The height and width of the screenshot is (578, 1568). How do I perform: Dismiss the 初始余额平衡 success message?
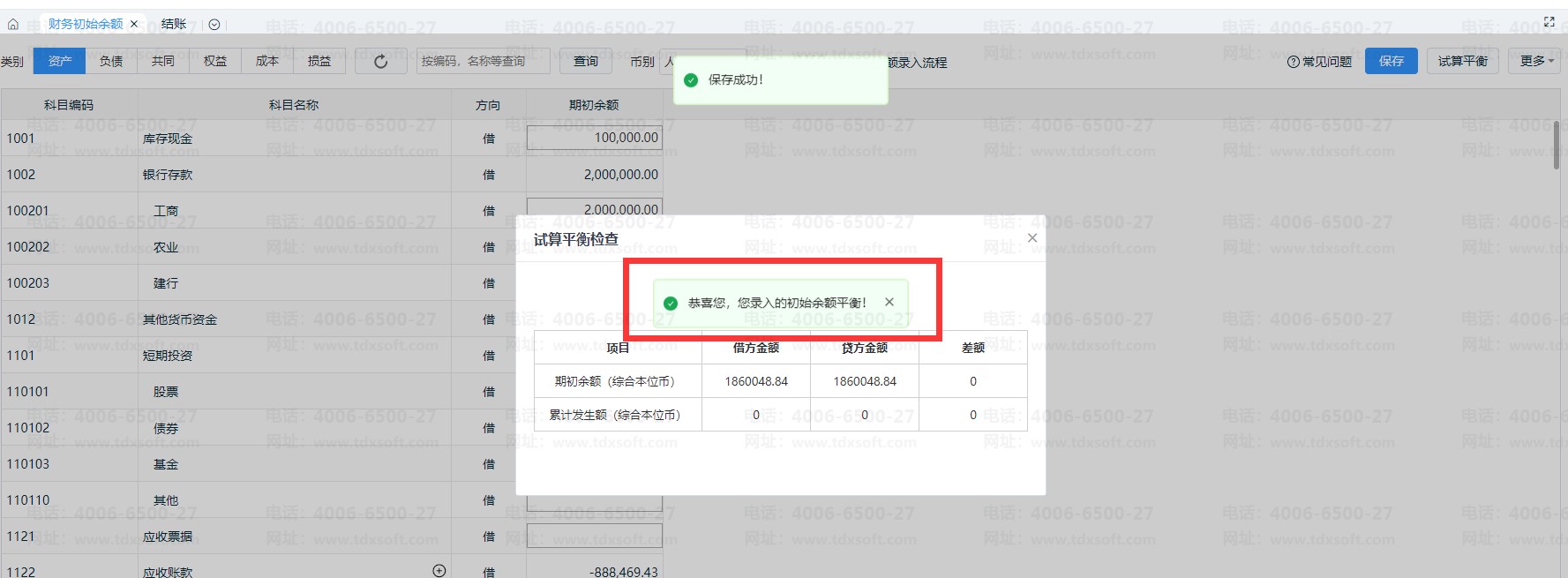[889, 302]
